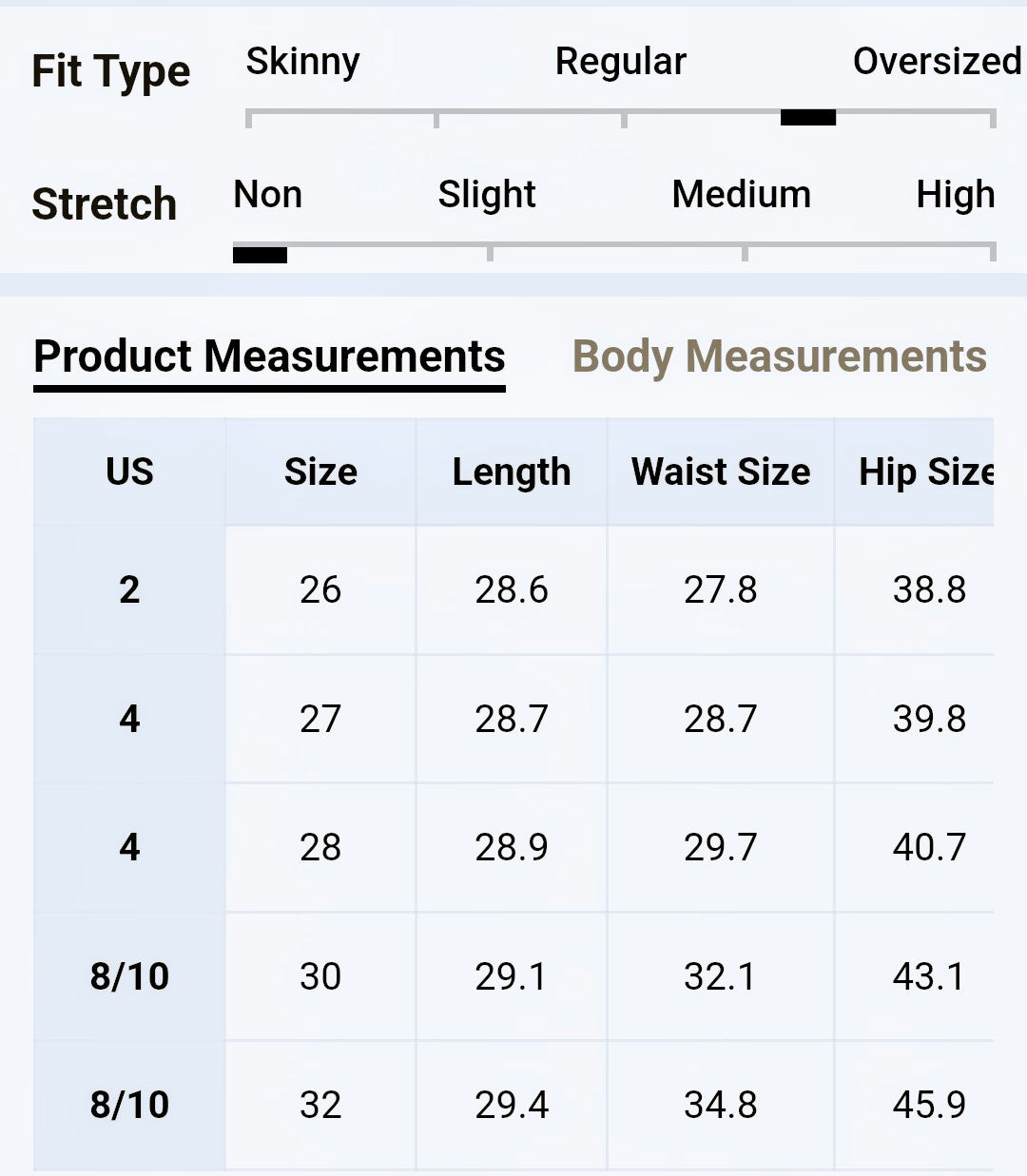1027x1176 pixels.
Task: Click the Slight stretch label
Action: click(x=486, y=195)
